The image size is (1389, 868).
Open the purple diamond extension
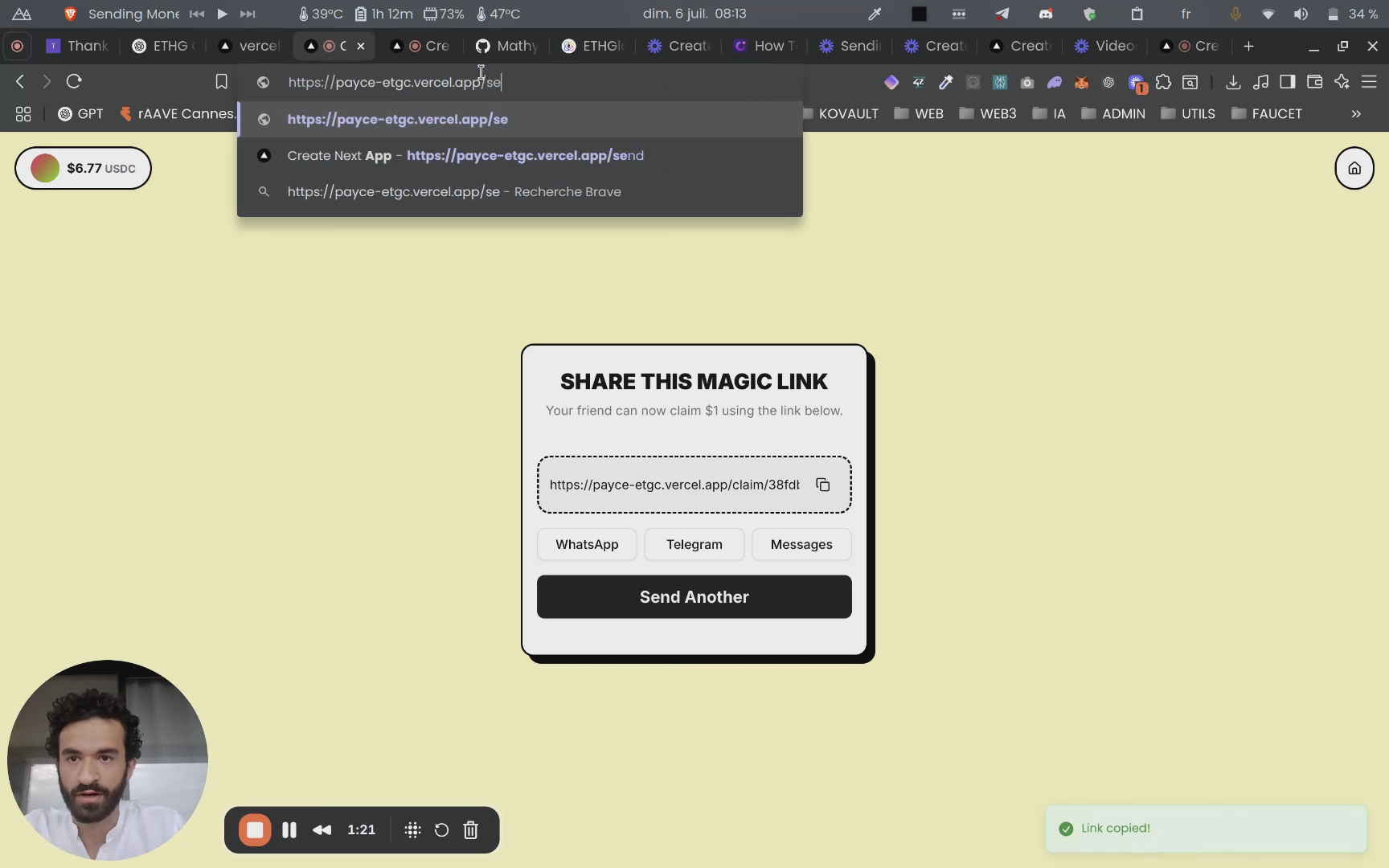tap(891, 82)
